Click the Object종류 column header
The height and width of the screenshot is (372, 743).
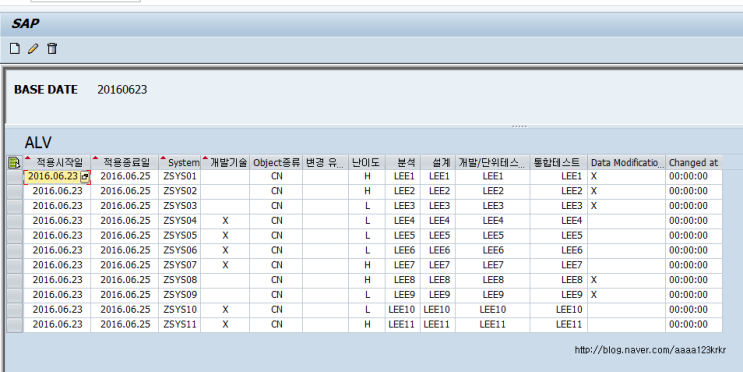(276, 163)
